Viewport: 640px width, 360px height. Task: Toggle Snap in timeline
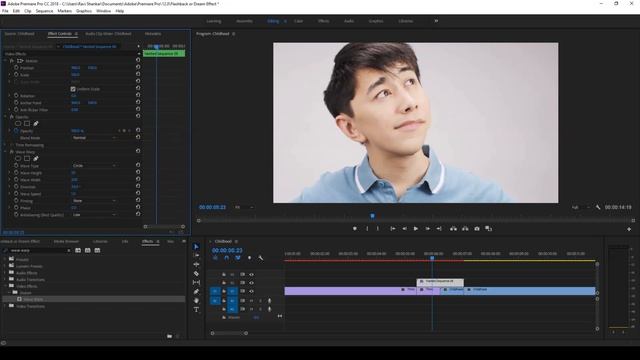[227, 258]
